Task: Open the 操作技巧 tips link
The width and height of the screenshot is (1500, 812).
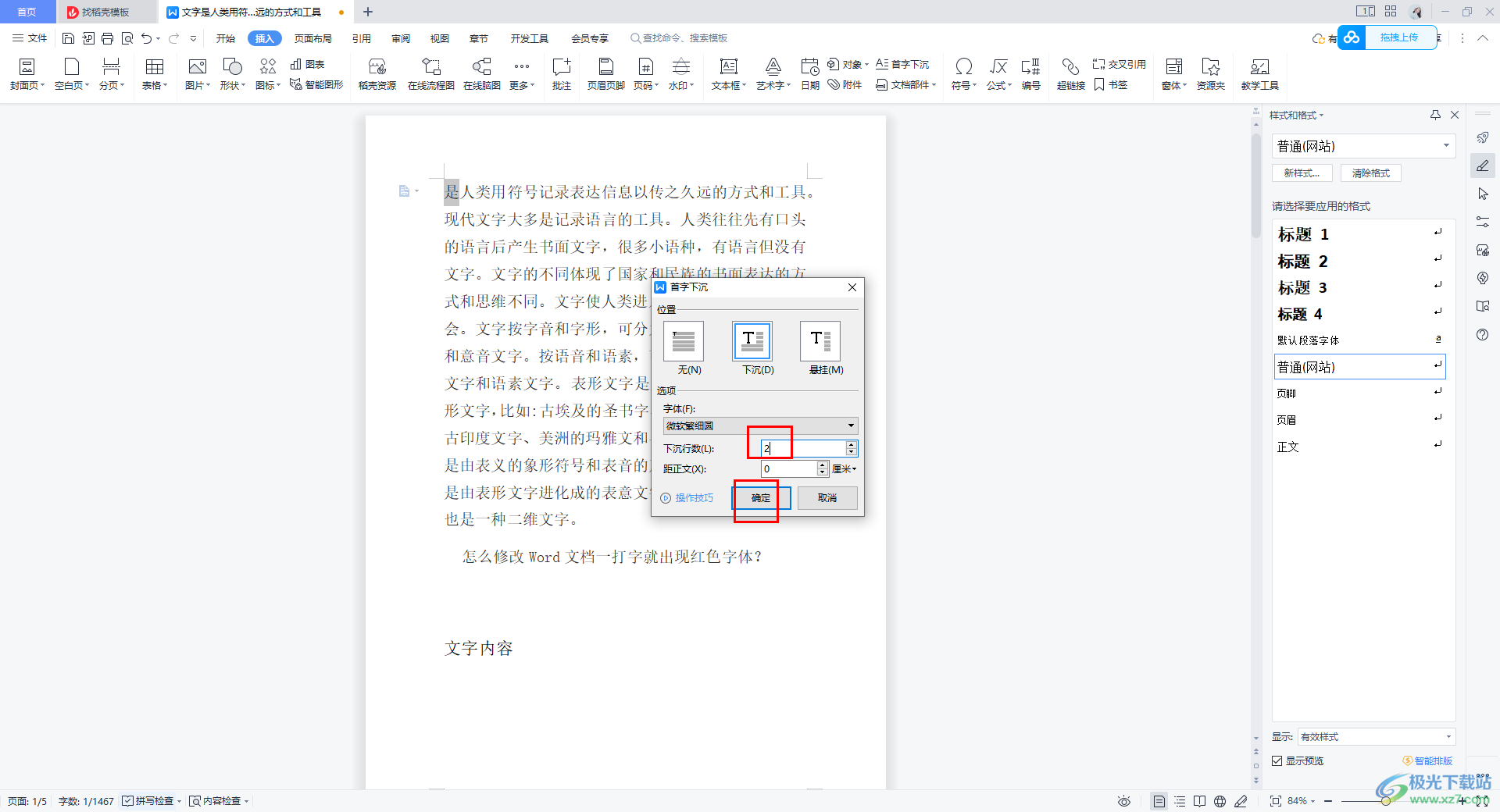Action: 687,497
